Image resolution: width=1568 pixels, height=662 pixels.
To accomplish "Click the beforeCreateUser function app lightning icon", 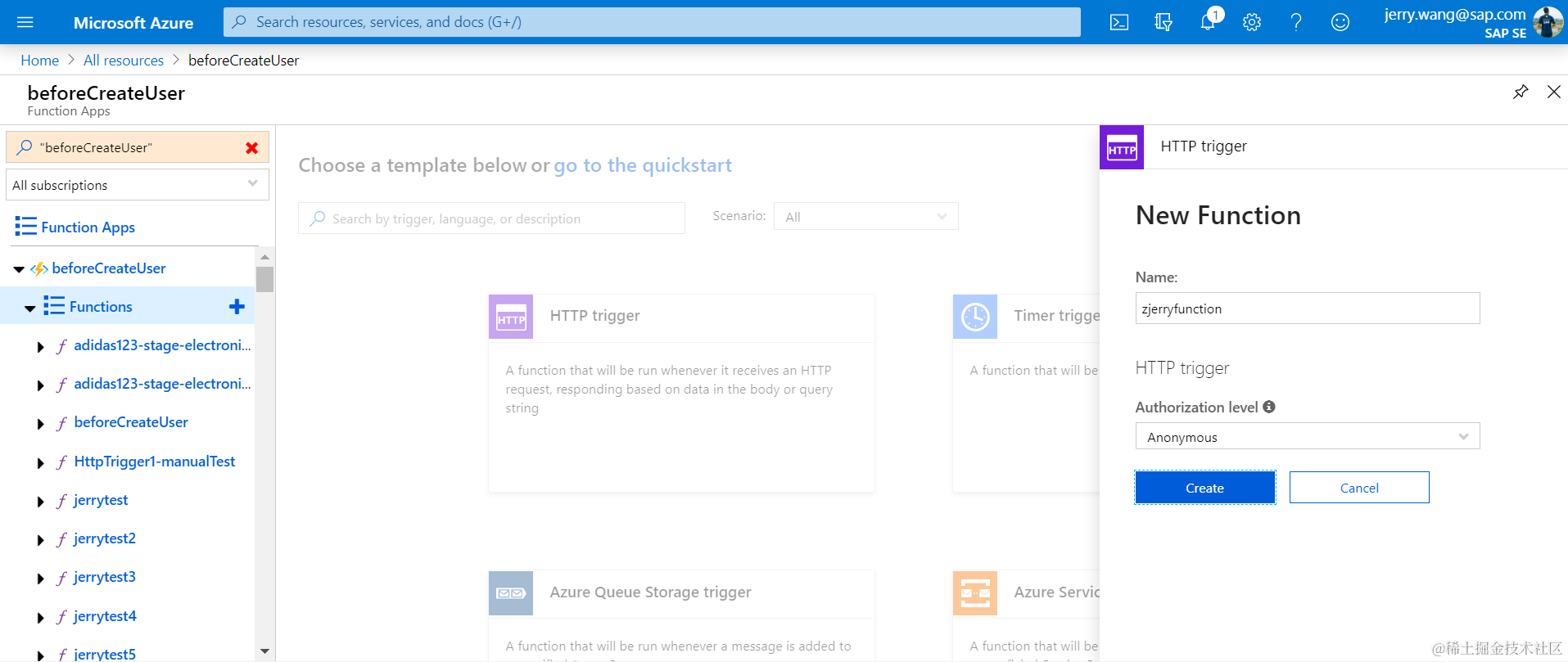I will [x=39, y=268].
